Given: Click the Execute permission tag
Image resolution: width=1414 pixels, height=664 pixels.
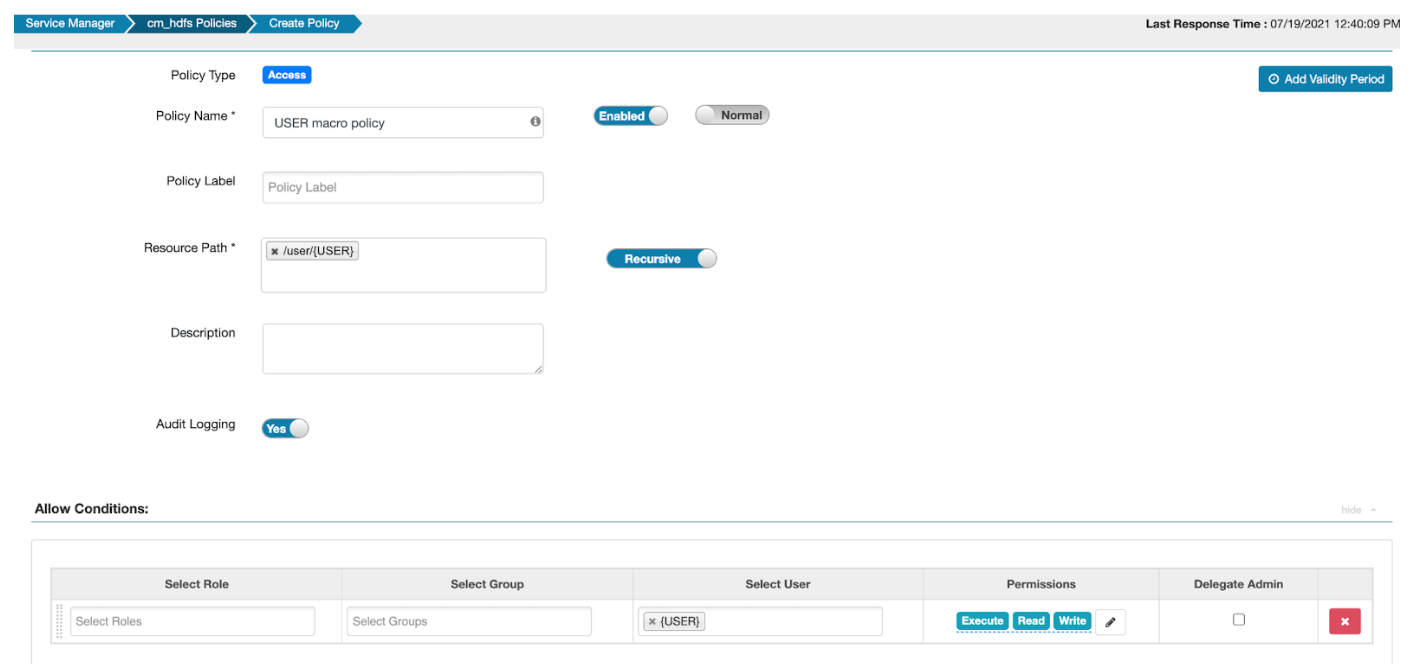Looking at the screenshot, I should (982, 621).
